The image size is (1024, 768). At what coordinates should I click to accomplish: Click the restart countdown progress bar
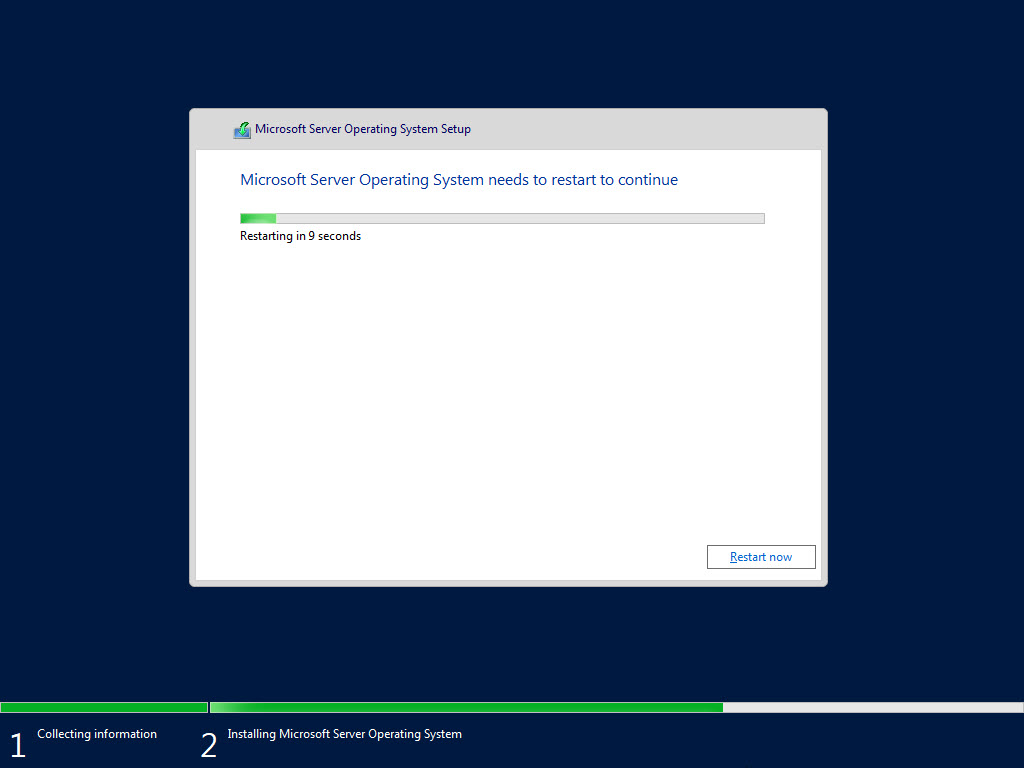[x=502, y=218]
